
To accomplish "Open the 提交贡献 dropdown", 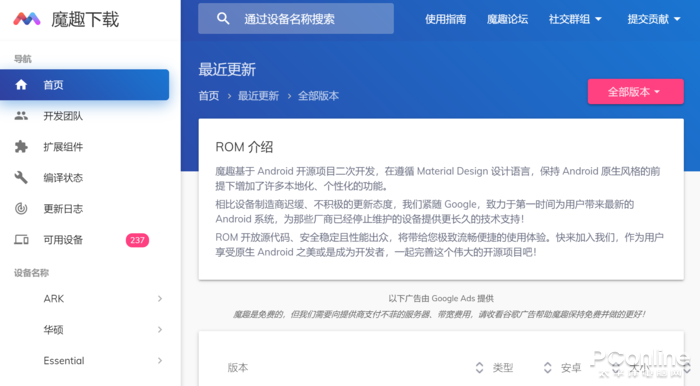I will (654, 19).
